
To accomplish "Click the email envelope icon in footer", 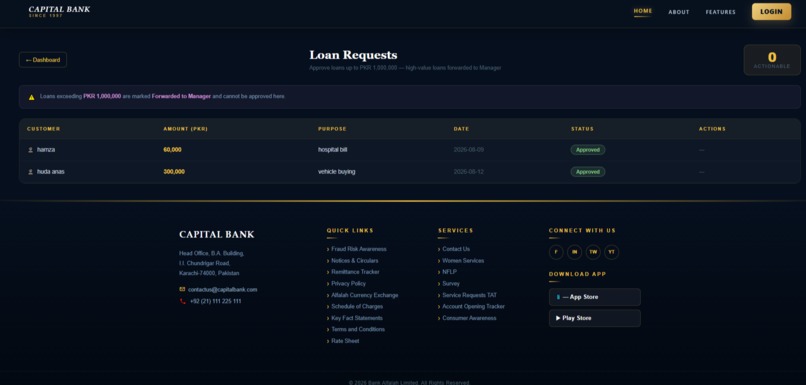I will 182,289.
